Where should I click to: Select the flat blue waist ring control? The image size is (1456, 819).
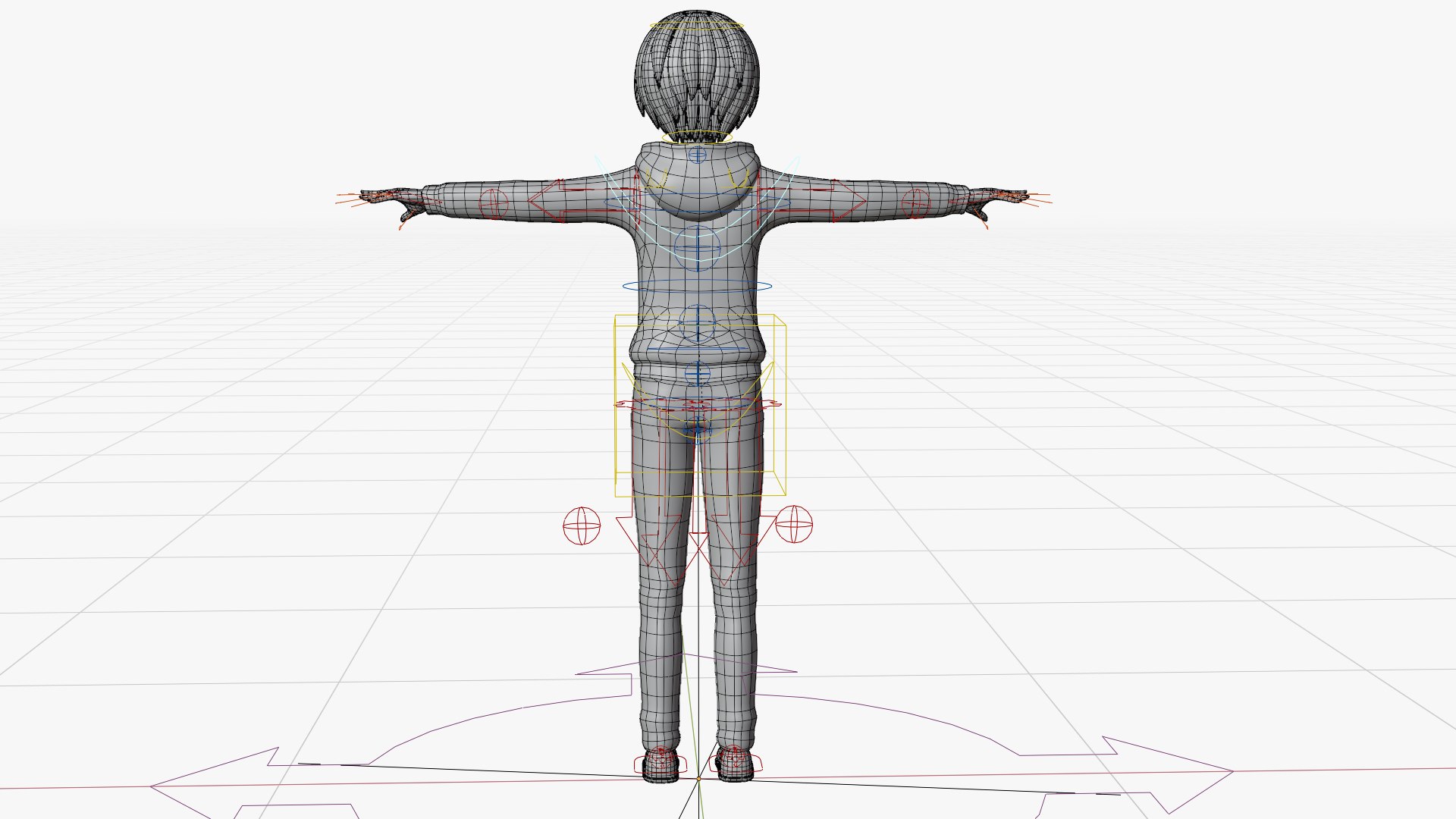698,287
